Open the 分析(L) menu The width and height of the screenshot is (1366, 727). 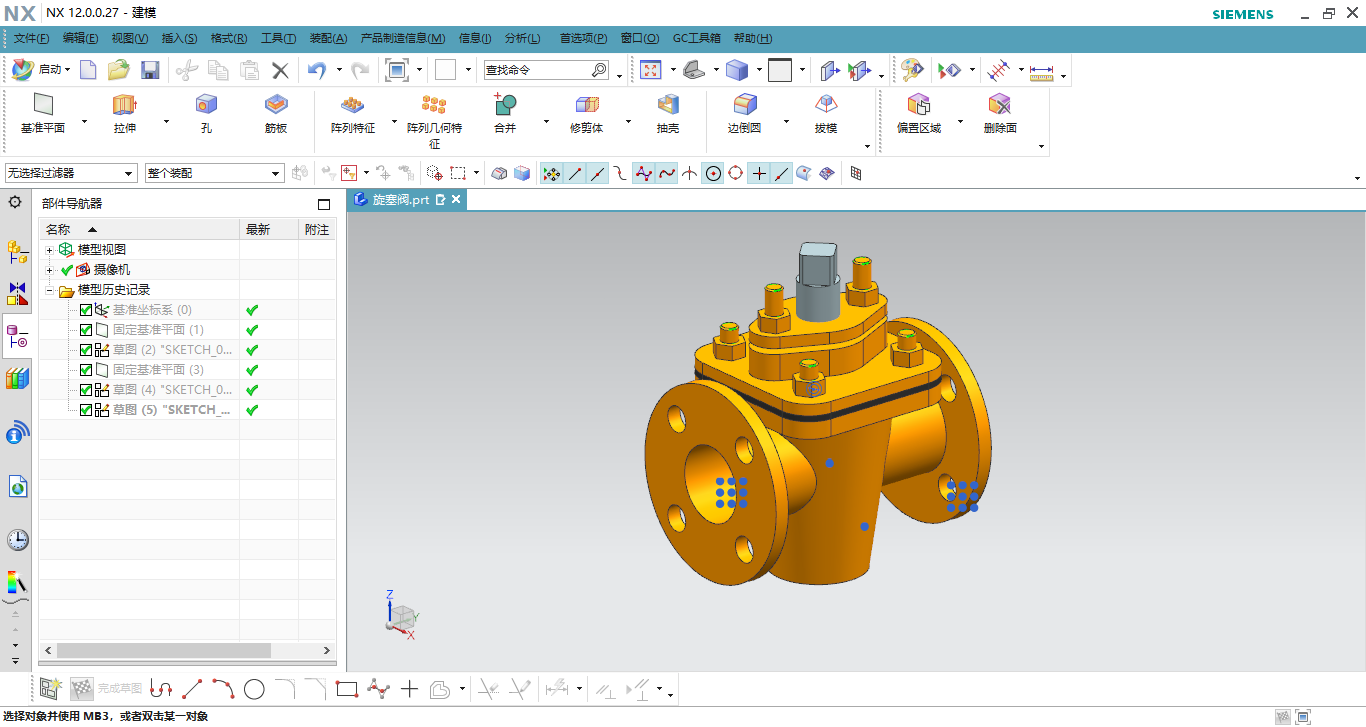click(x=522, y=38)
